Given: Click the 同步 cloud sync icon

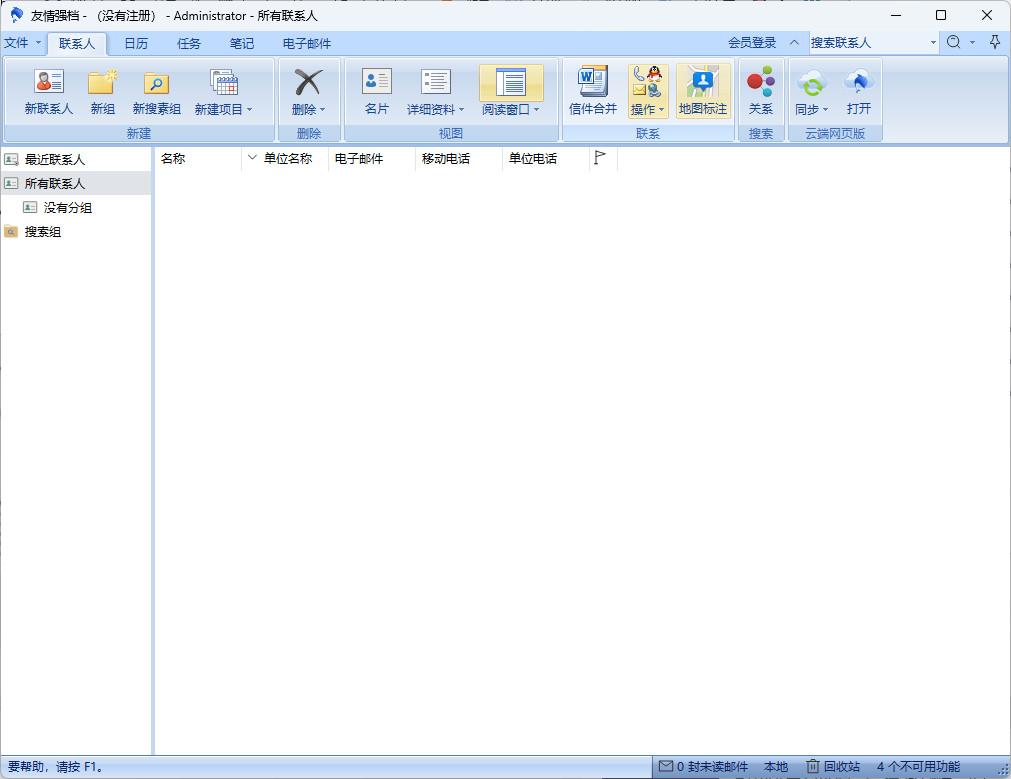Looking at the screenshot, I should [812, 82].
